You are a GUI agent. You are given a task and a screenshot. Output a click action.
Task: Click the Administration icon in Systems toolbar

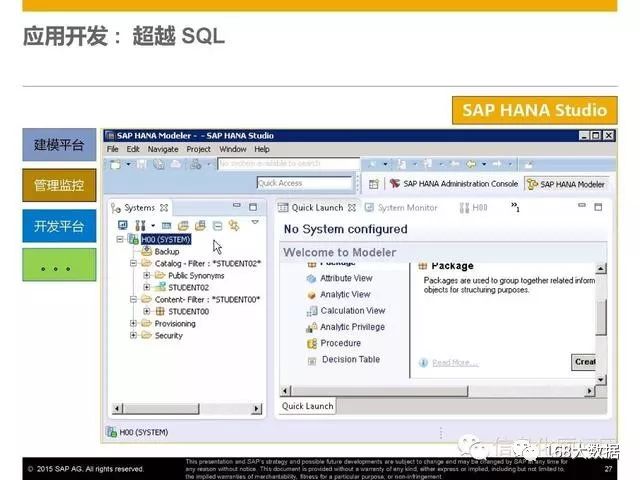(140, 225)
